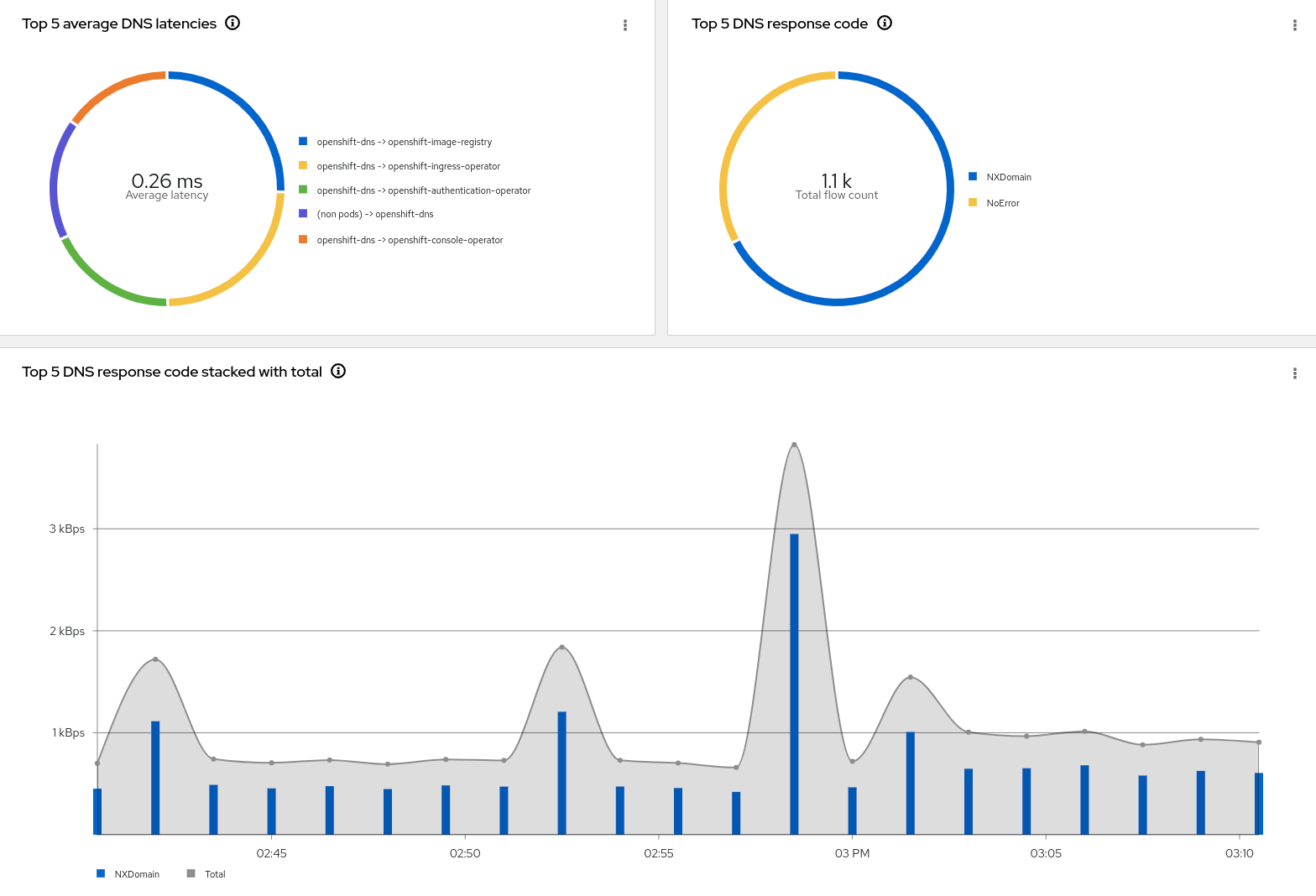Screen dimensions: 1316x896
Task: Select NXDomain legend item in donut panel
Action: click(1008, 177)
